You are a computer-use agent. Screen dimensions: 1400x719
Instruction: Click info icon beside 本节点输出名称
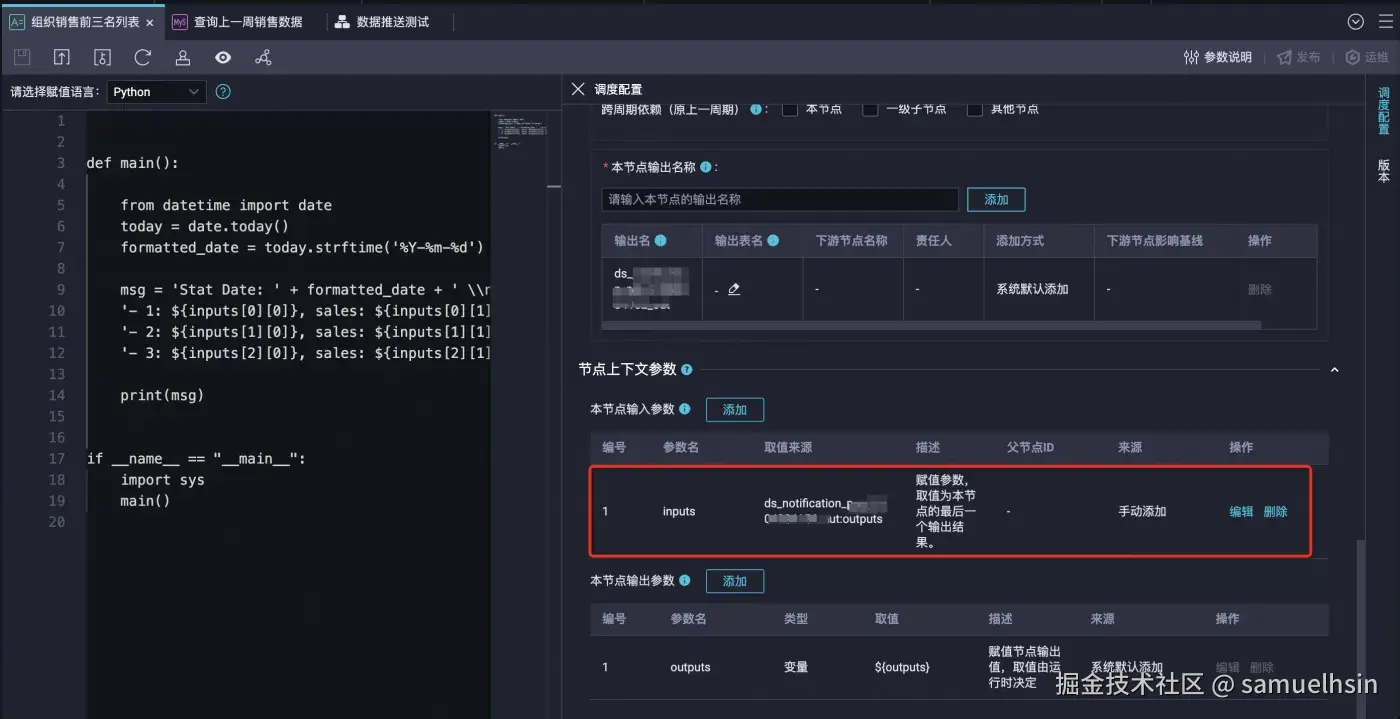[706, 167]
